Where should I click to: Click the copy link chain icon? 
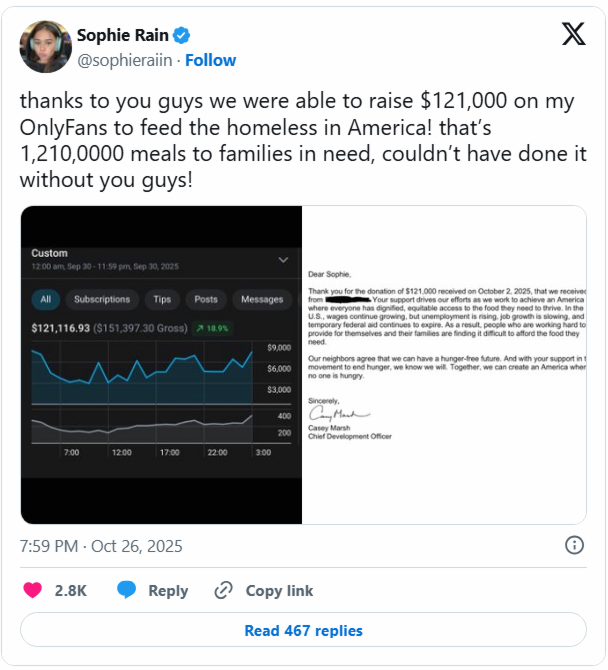pos(224,590)
